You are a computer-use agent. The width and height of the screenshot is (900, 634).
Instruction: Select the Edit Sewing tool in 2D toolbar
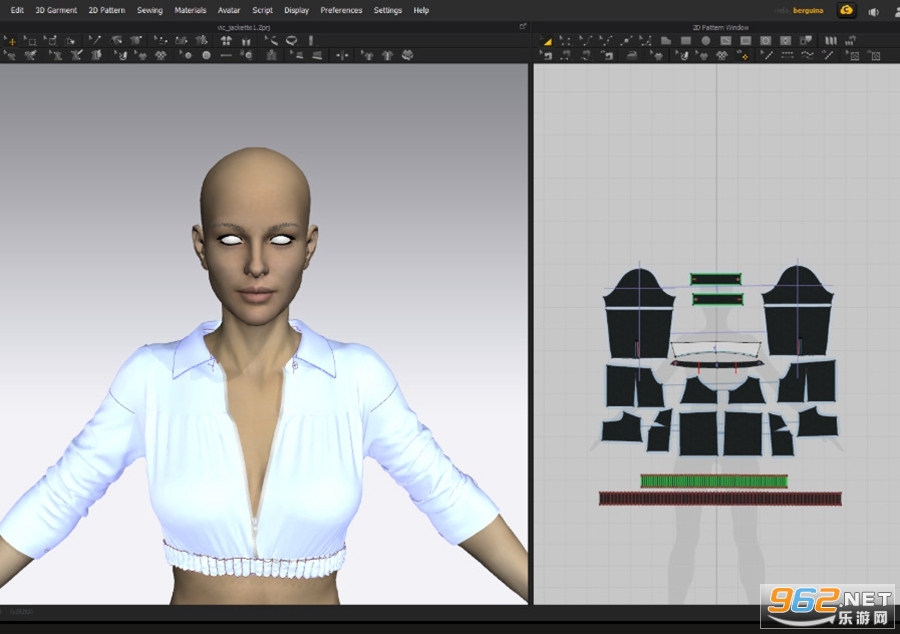[x=546, y=55]
